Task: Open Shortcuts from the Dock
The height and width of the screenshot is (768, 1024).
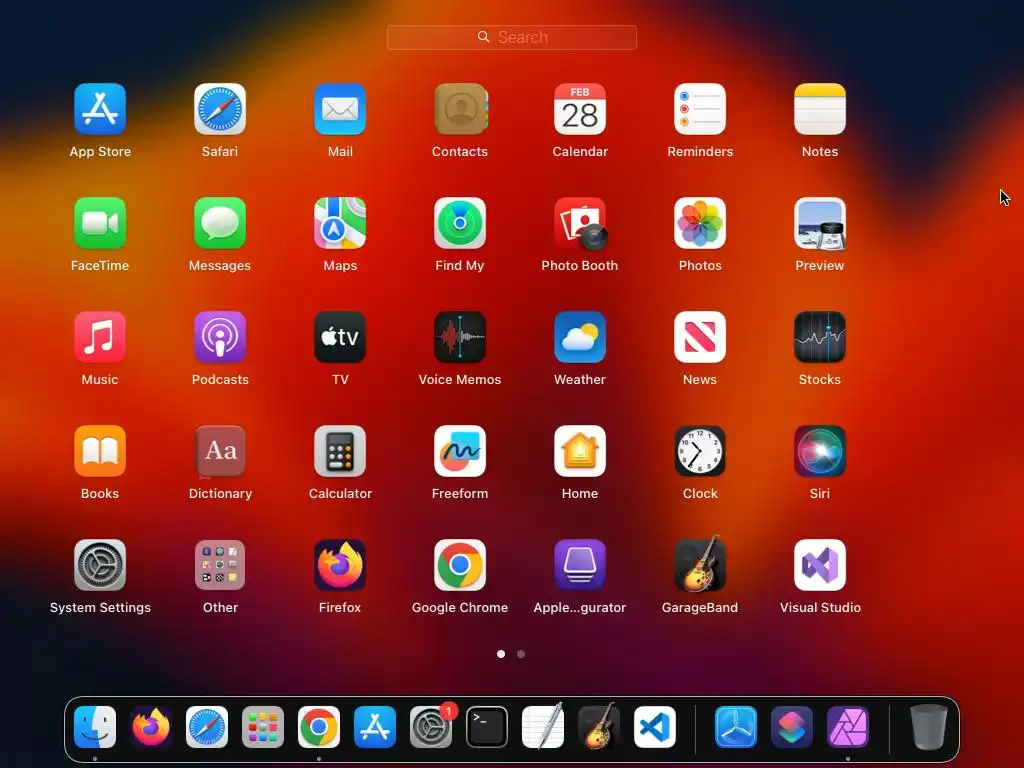Action: pyautogui.click(x=792, y=727)
